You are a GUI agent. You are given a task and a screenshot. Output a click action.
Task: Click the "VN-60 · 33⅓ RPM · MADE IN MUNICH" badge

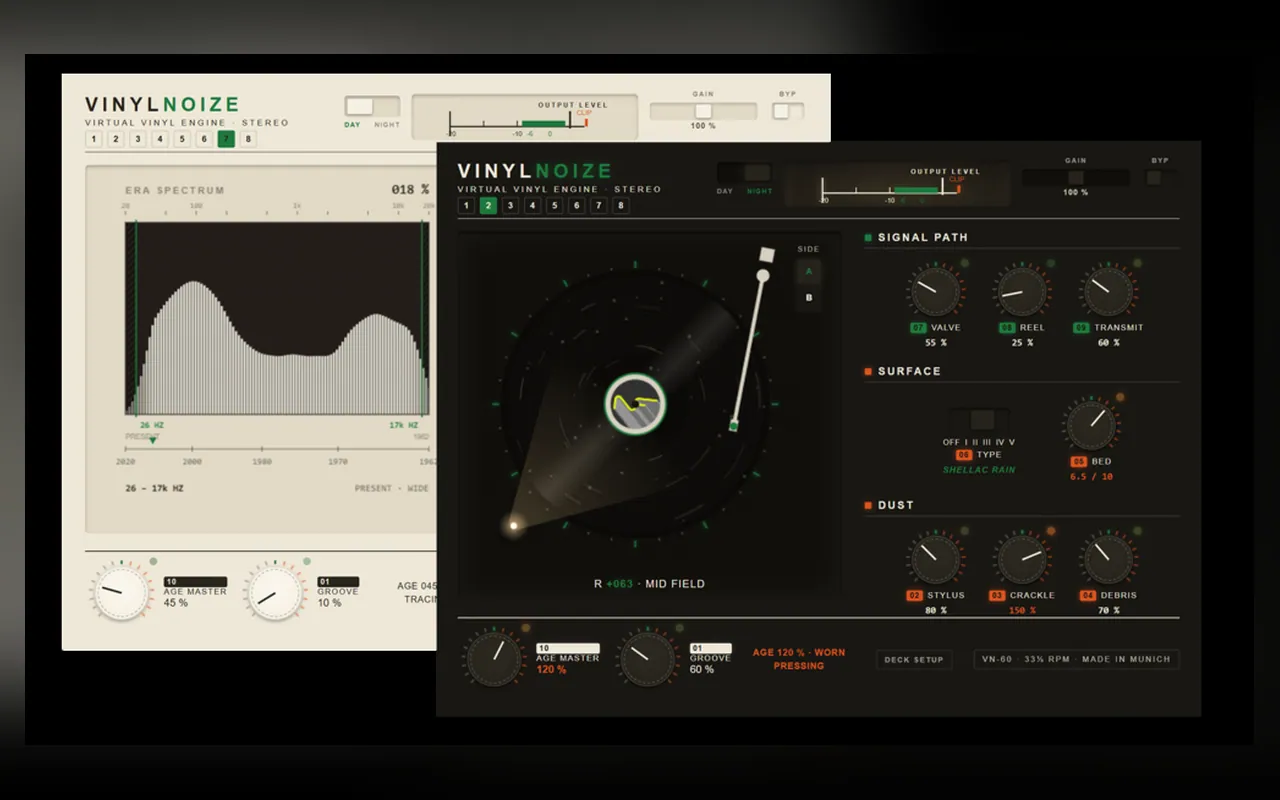coord(1077,660)
